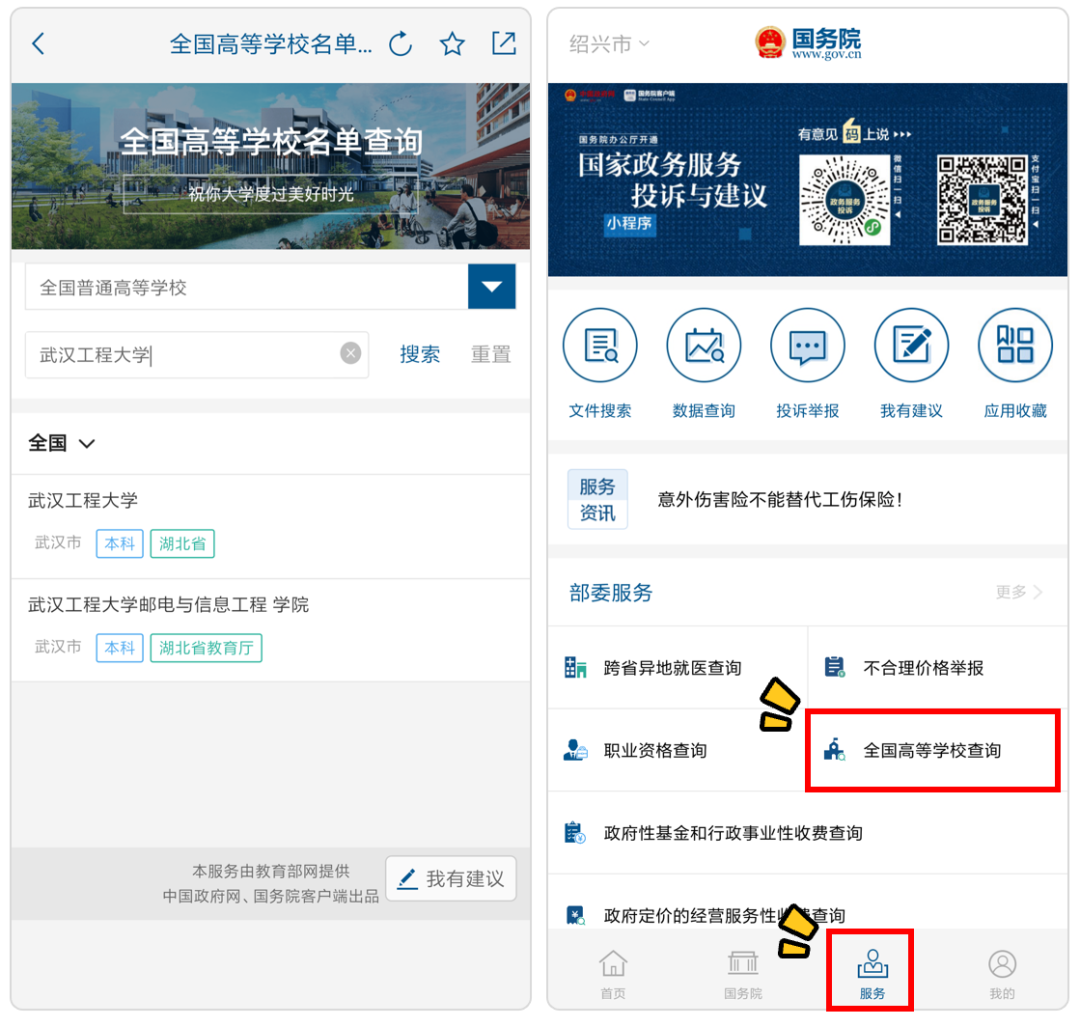
Task: Open 跨省异地就医查询 service
Action: tap(678, 667)
